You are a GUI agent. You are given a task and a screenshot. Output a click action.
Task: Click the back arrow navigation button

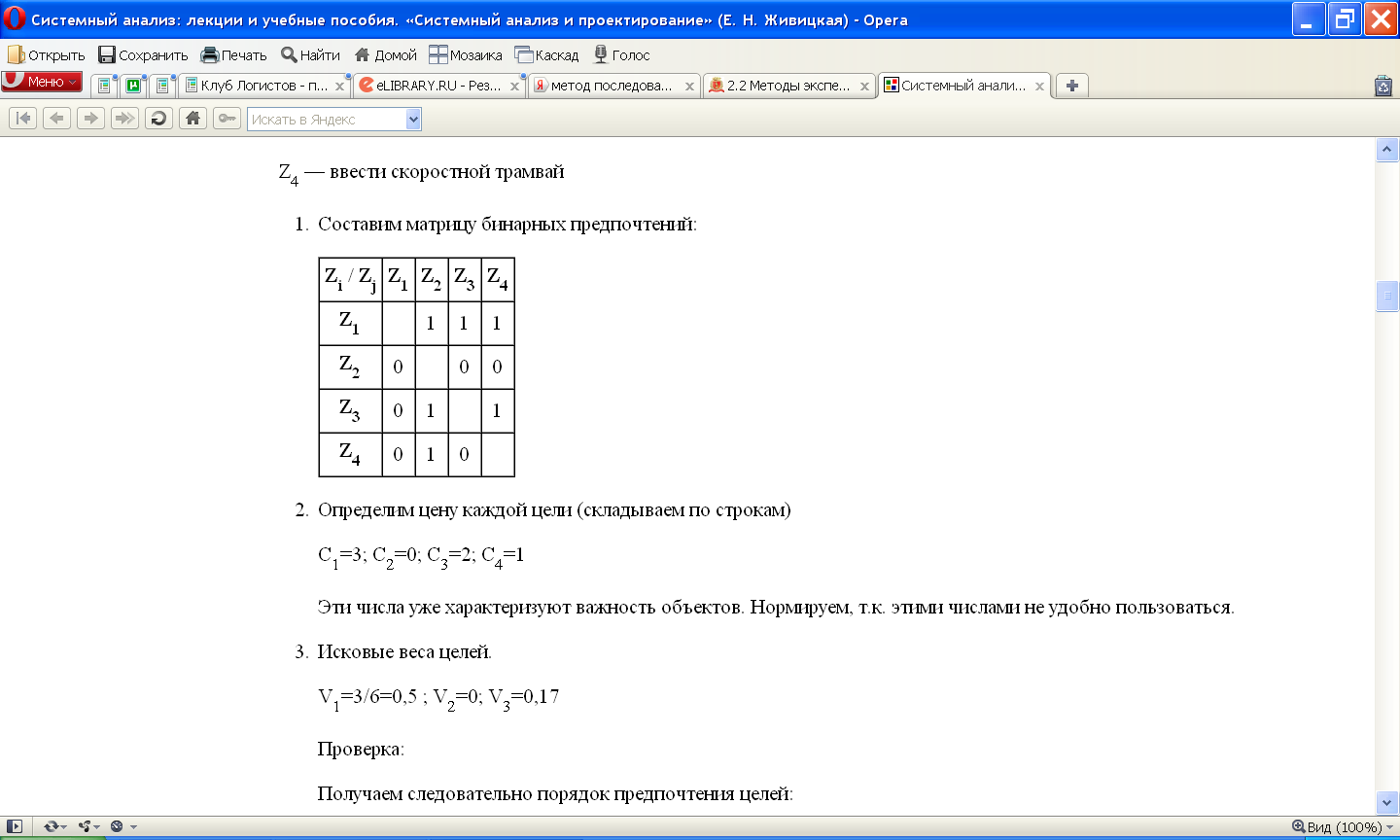point(57,119)
